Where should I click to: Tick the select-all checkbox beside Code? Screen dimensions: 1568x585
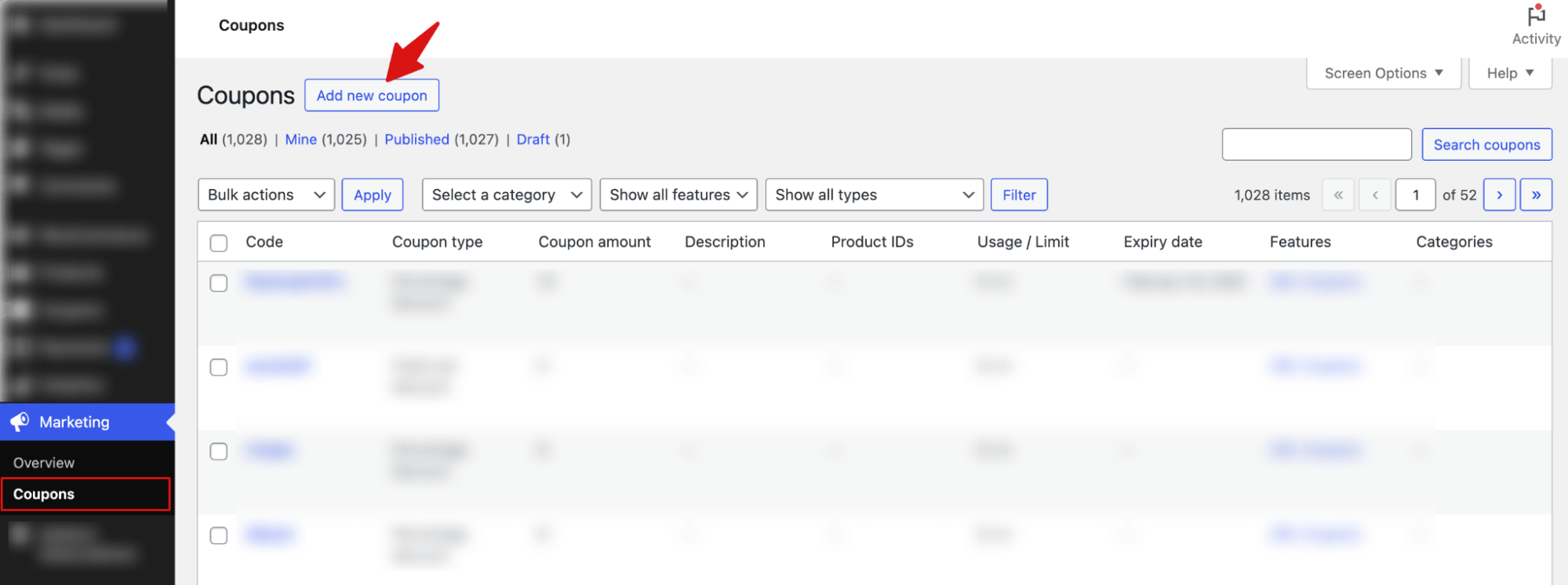click(219, 243)
